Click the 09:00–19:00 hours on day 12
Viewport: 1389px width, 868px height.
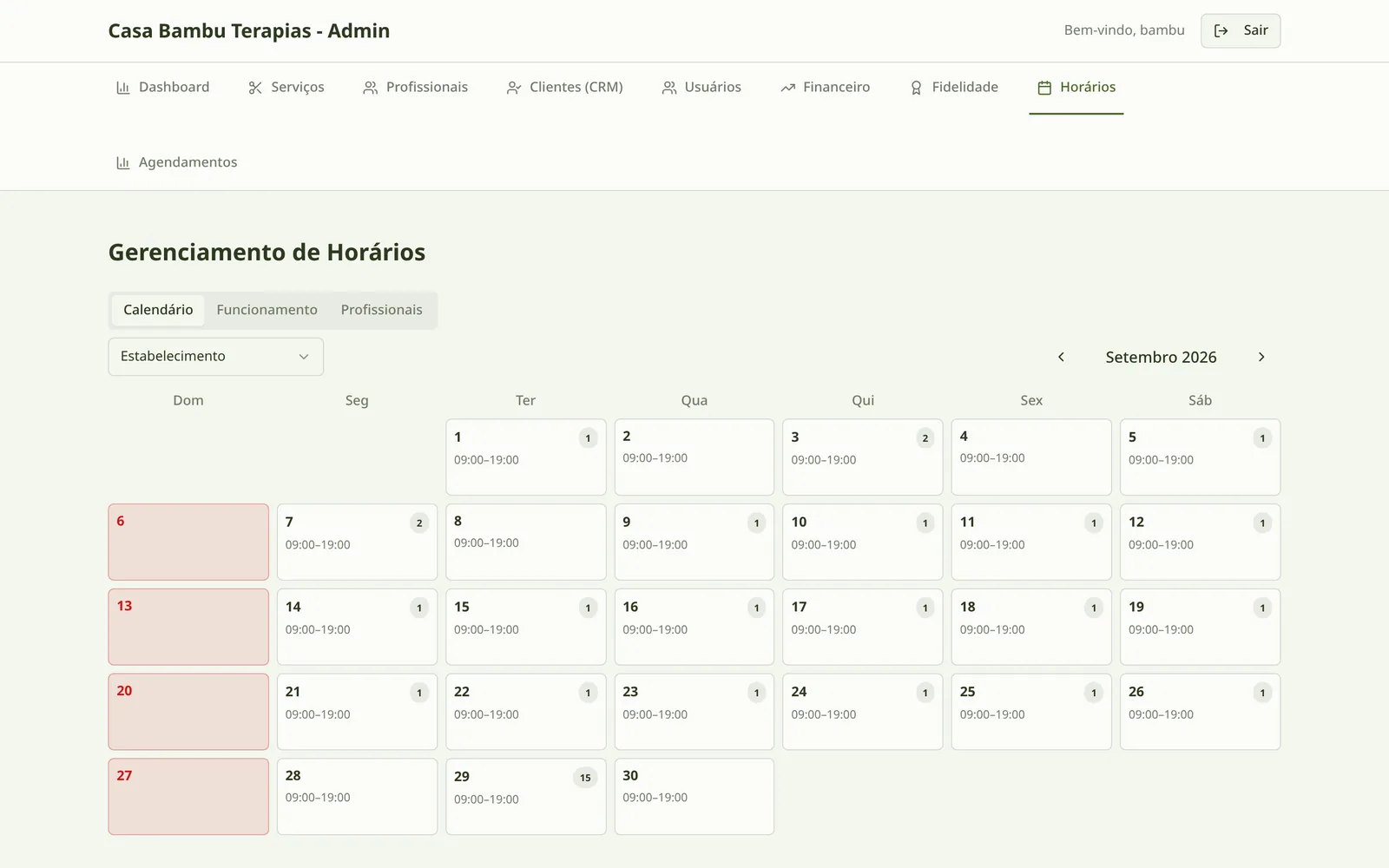tap(1161, 545)
